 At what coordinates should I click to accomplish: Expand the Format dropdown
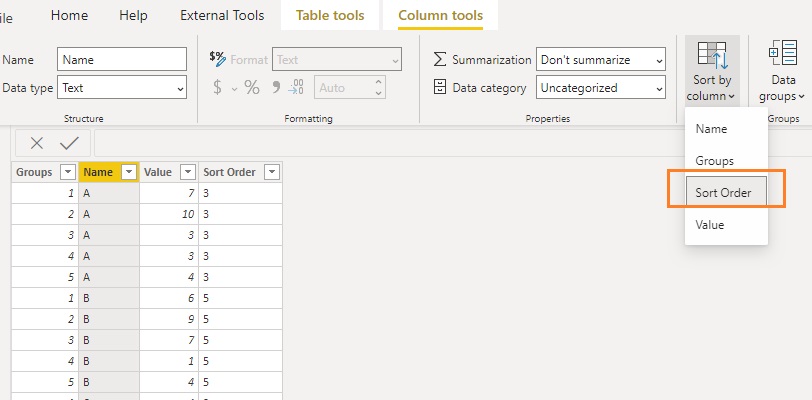396,60
